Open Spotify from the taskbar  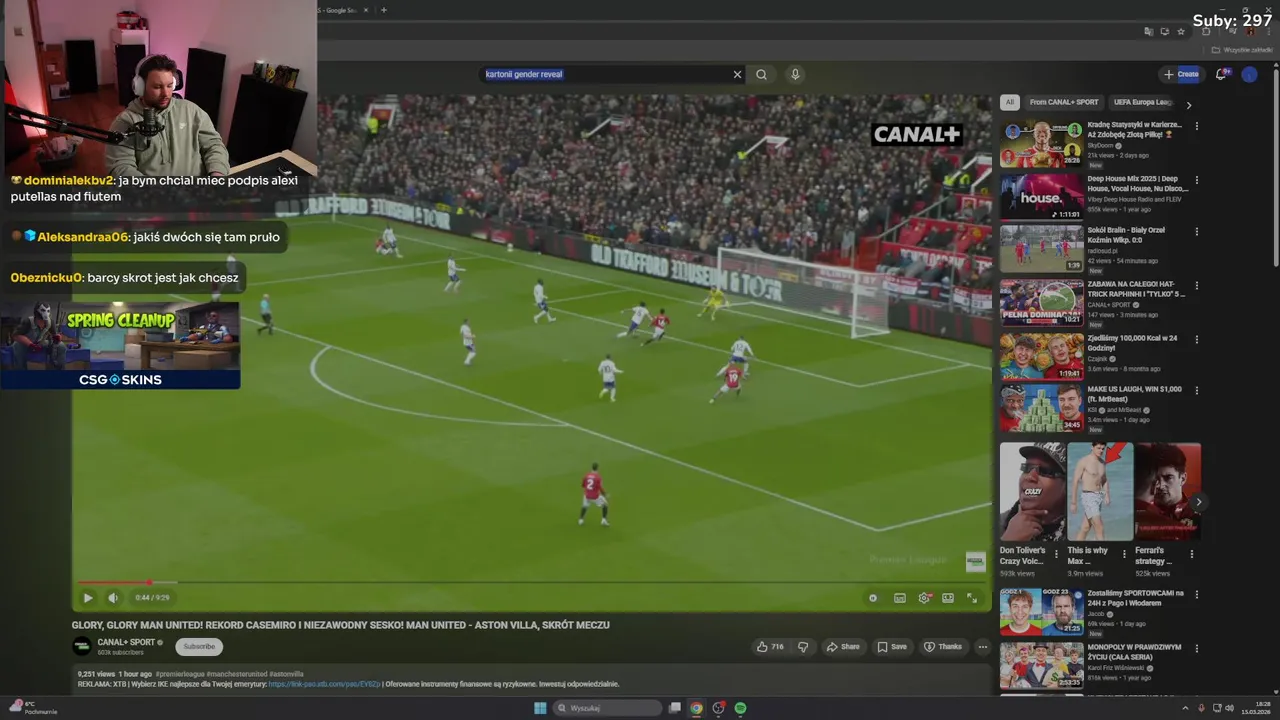click(x=740, y=708)
